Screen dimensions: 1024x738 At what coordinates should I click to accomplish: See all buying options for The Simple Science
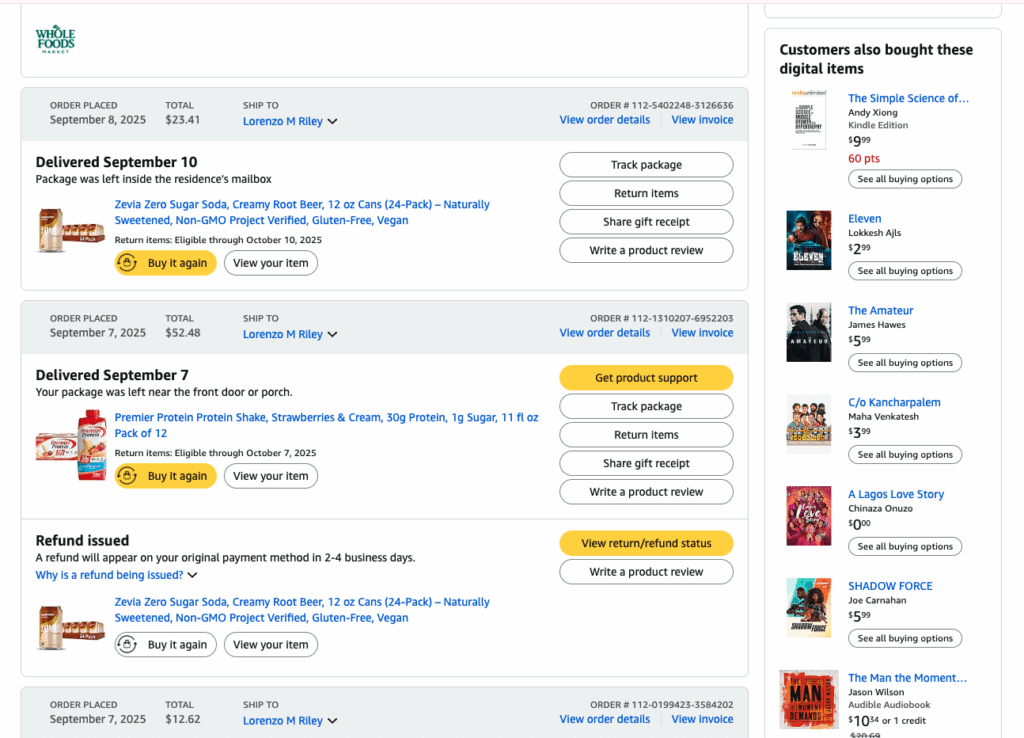coord(904,179)
